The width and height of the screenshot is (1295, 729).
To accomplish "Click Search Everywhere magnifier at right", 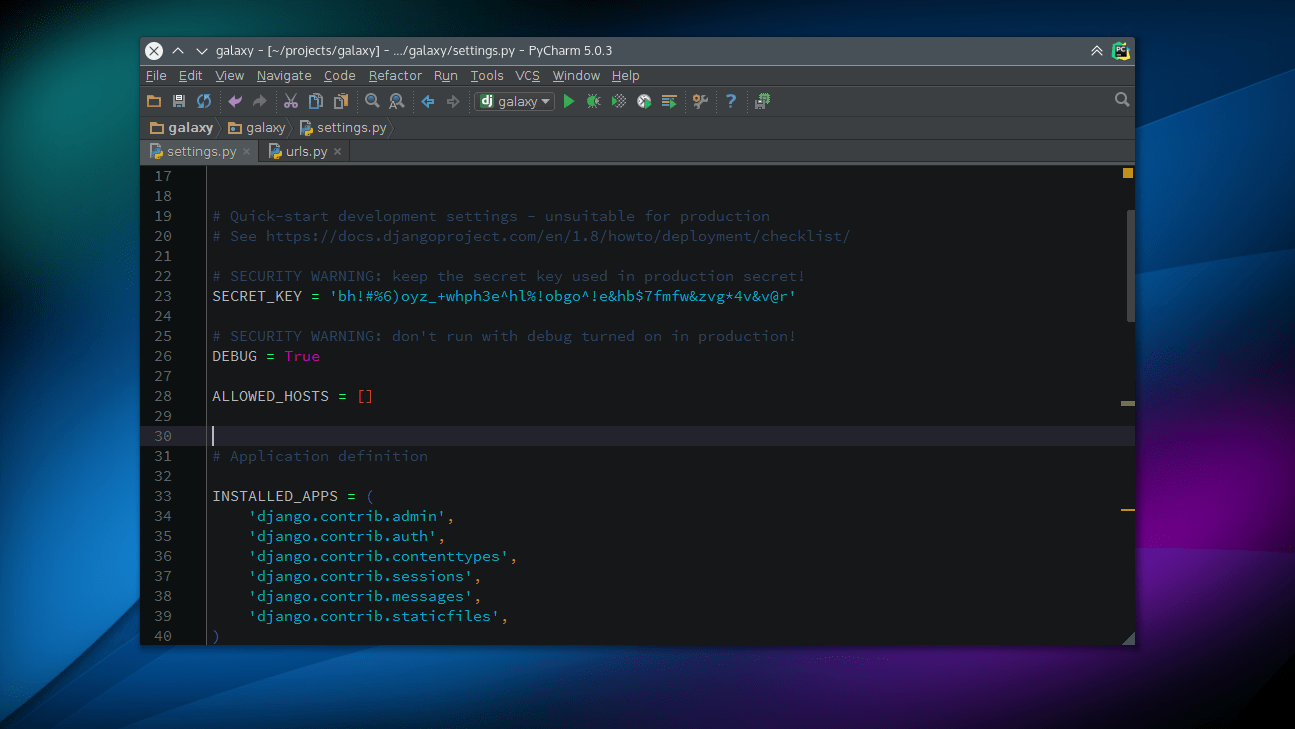I will [1122, 100].
